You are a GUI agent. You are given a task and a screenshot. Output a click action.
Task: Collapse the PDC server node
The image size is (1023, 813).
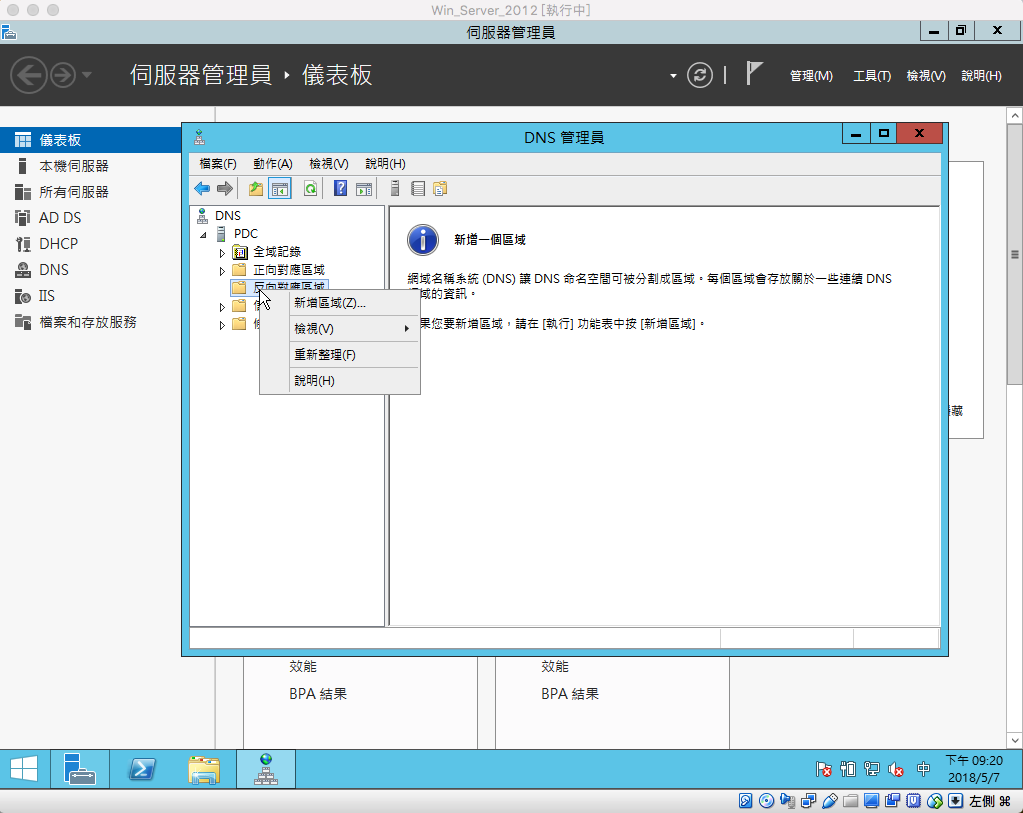[x=203, y=234]
